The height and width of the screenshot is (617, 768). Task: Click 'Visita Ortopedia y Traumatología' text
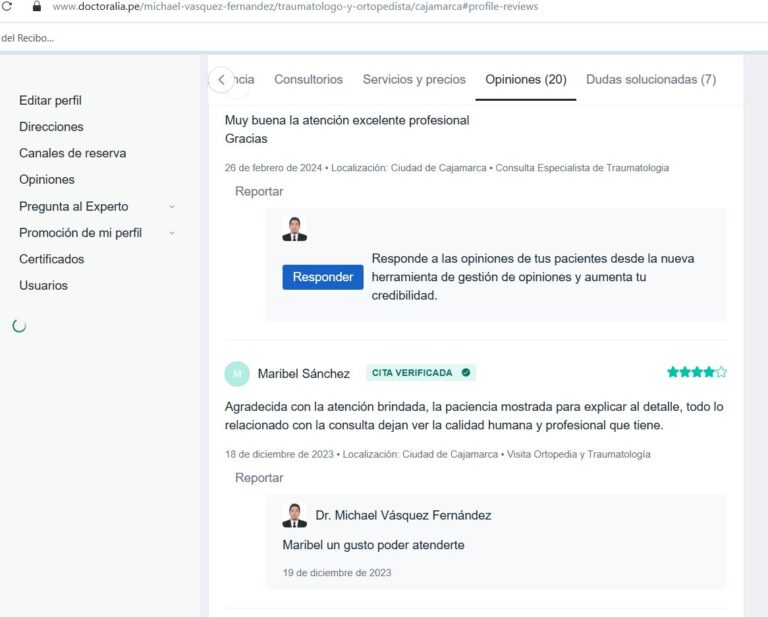click(578, 454)
